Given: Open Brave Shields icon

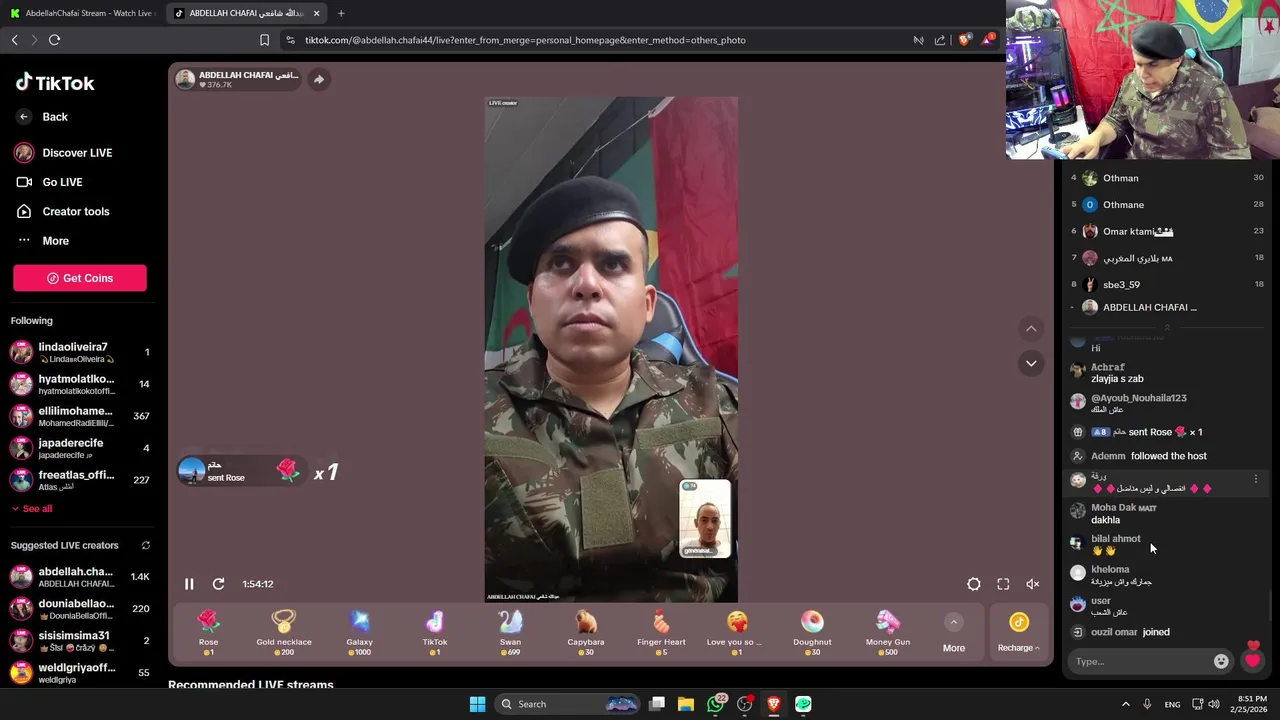Looking at the screenshot, I should click(x=964, y=40).
